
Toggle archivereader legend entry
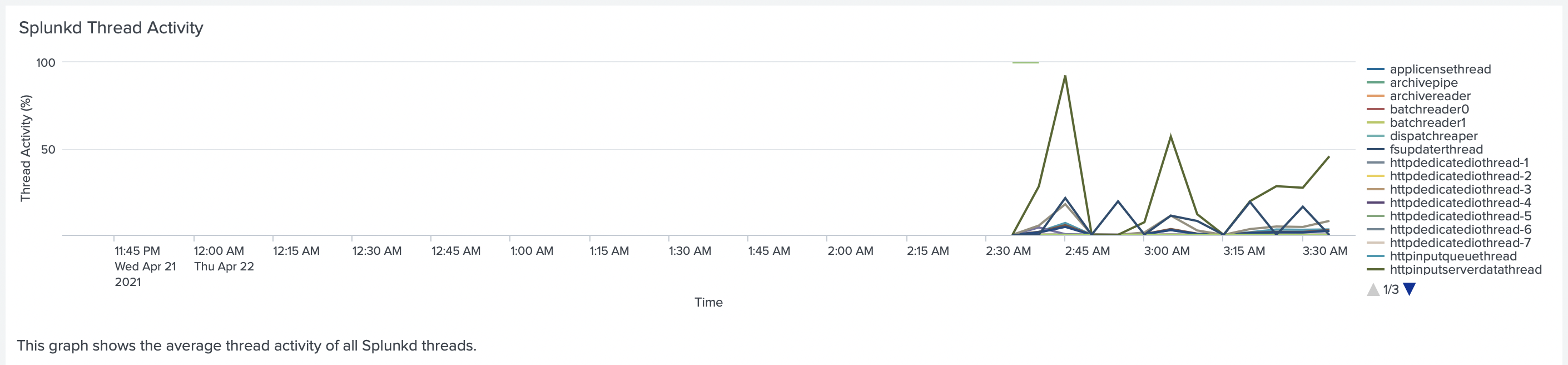[1430, 96]
